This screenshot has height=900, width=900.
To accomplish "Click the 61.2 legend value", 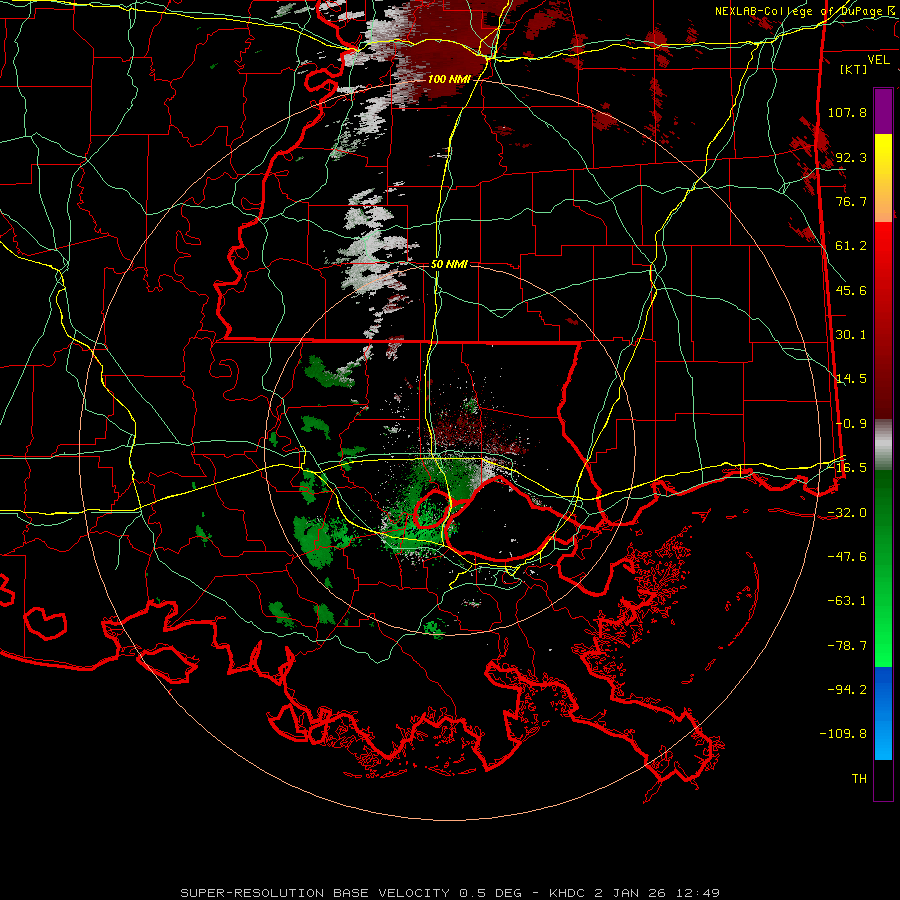I will tap(851, 246).
